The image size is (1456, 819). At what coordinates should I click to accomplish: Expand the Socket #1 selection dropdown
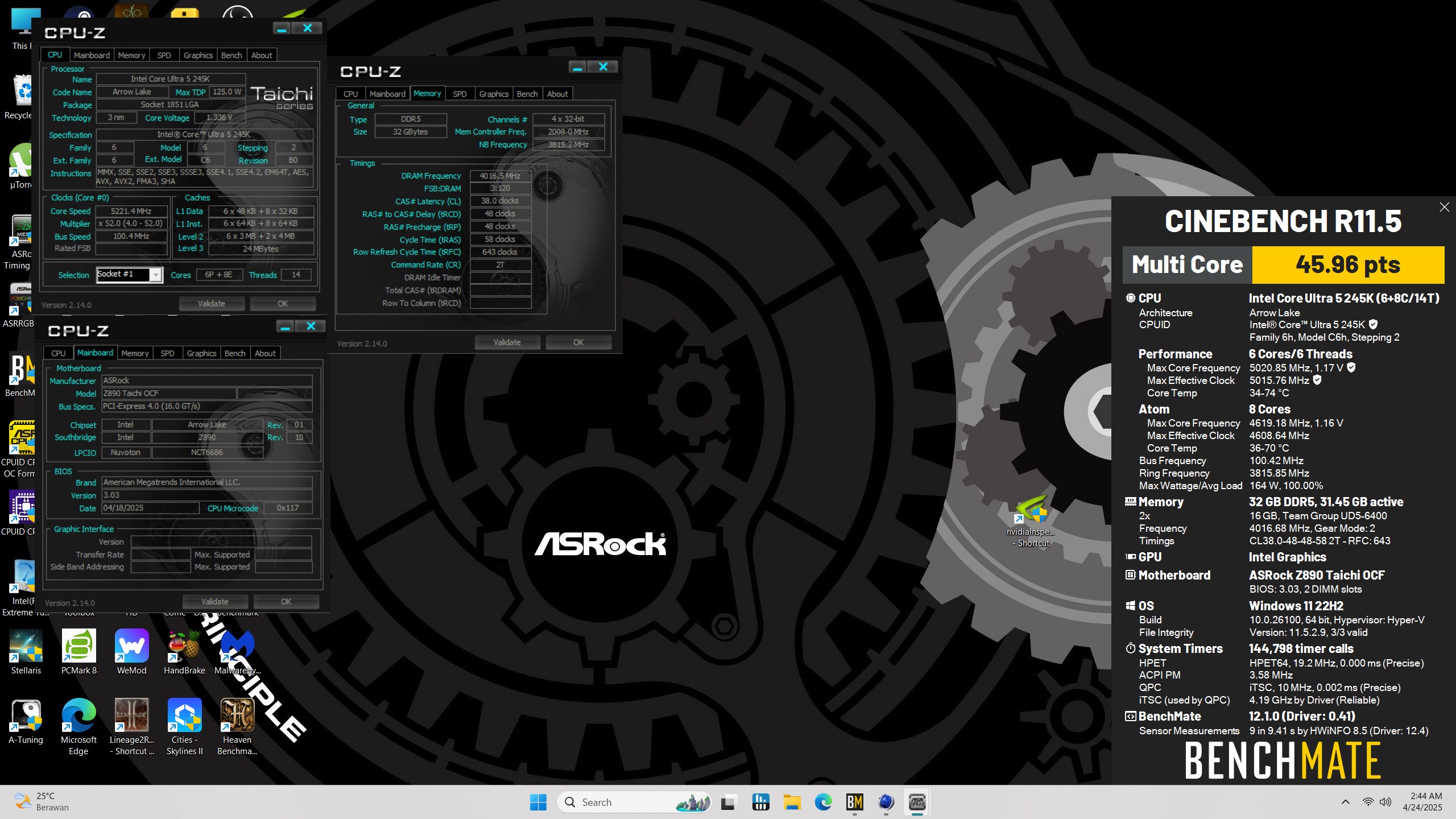[x=155, y=275]
